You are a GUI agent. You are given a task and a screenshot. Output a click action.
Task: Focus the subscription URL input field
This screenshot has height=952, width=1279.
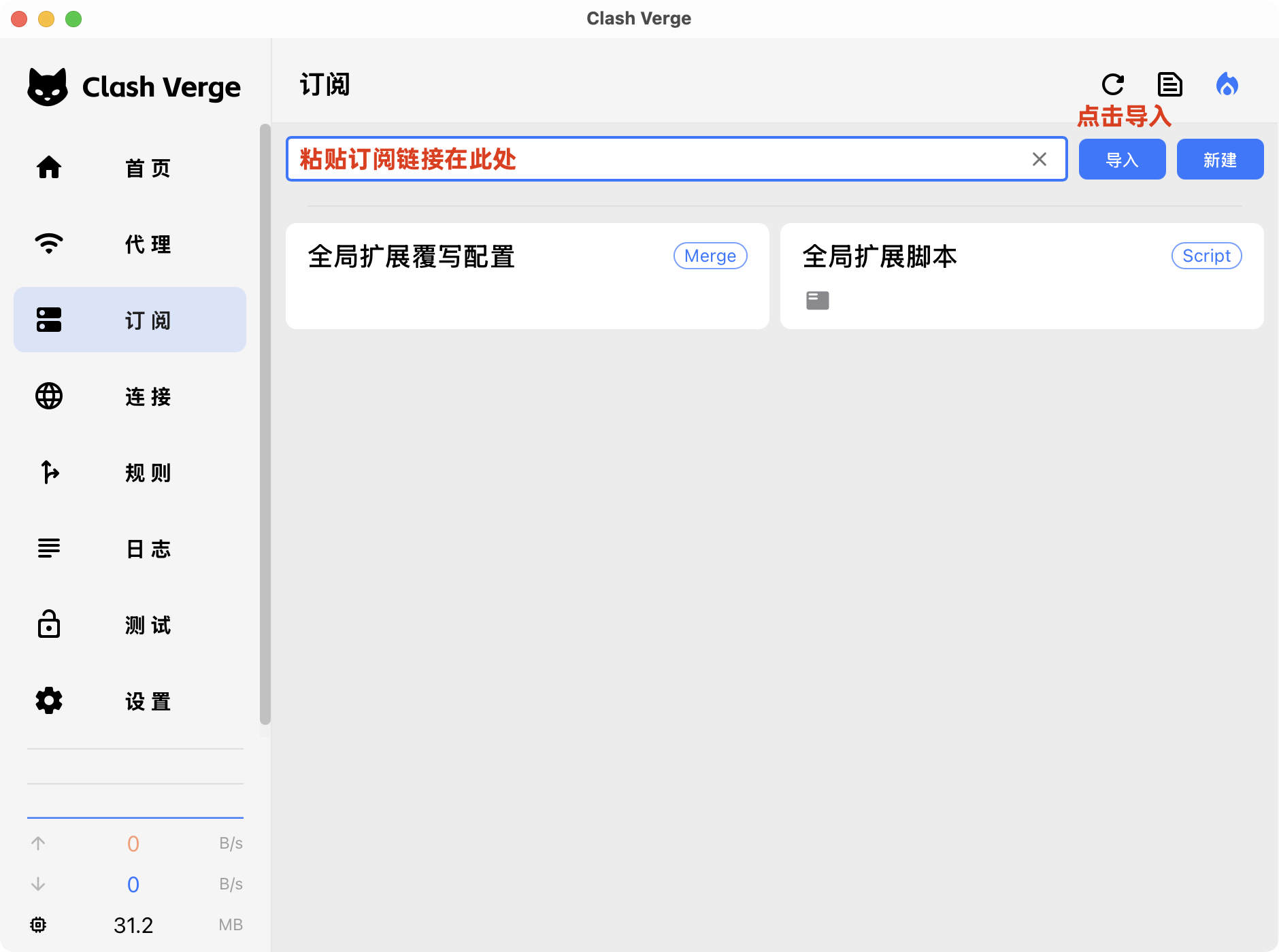676,159
